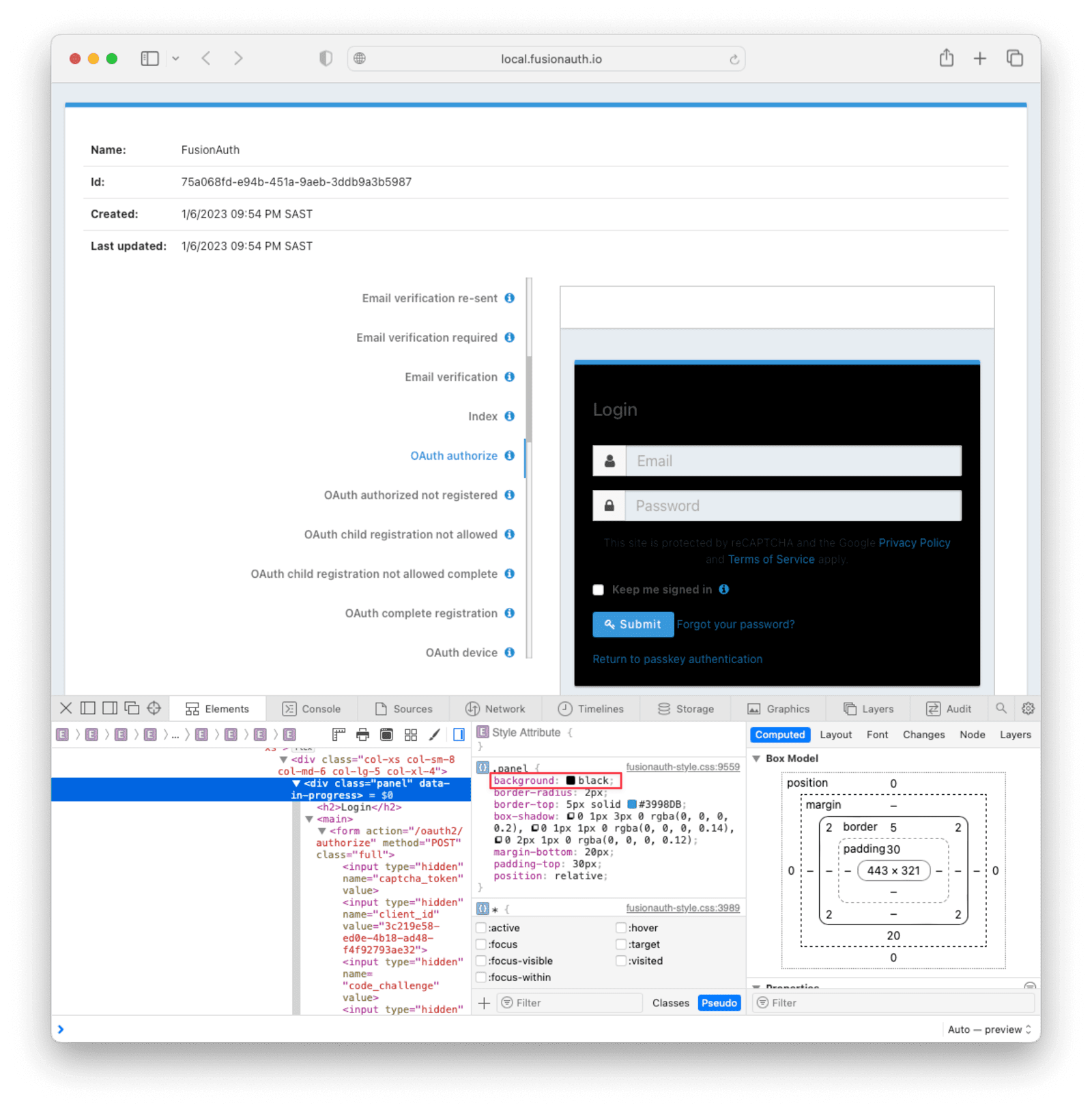
Task: Click info icon next to Index
Action: click(509, 416)
